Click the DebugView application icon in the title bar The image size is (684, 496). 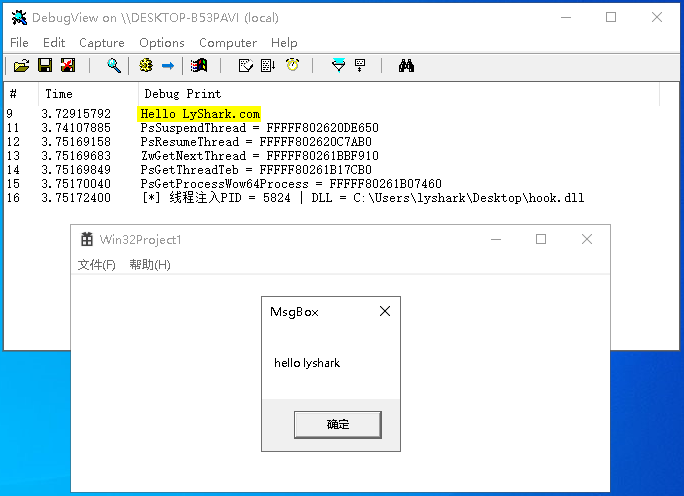[19, 17]
